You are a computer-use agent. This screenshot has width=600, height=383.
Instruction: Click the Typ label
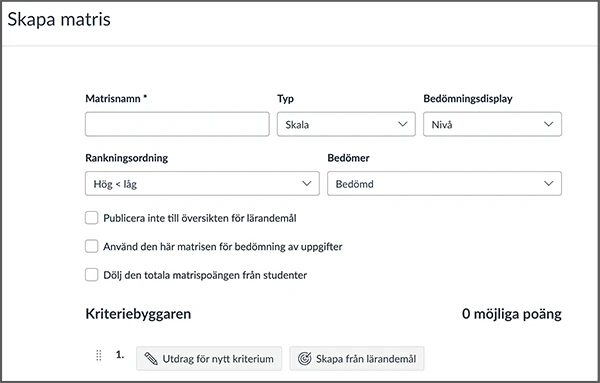pos(285,99)
